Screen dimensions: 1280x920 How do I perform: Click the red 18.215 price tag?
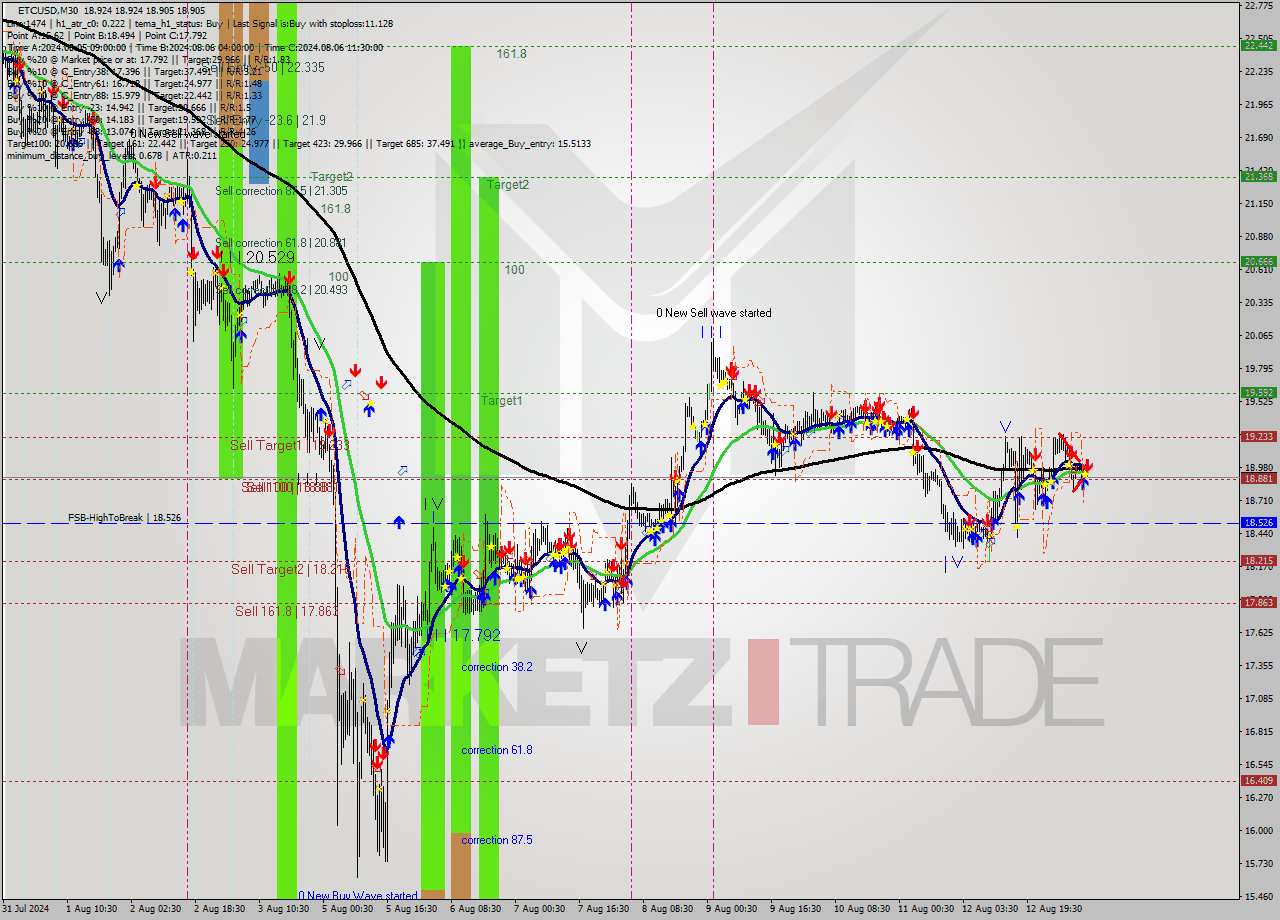(1258, 561)
